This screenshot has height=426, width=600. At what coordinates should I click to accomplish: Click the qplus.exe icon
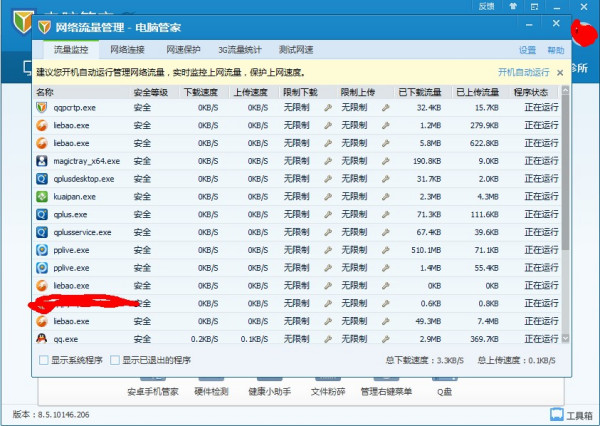42,214
